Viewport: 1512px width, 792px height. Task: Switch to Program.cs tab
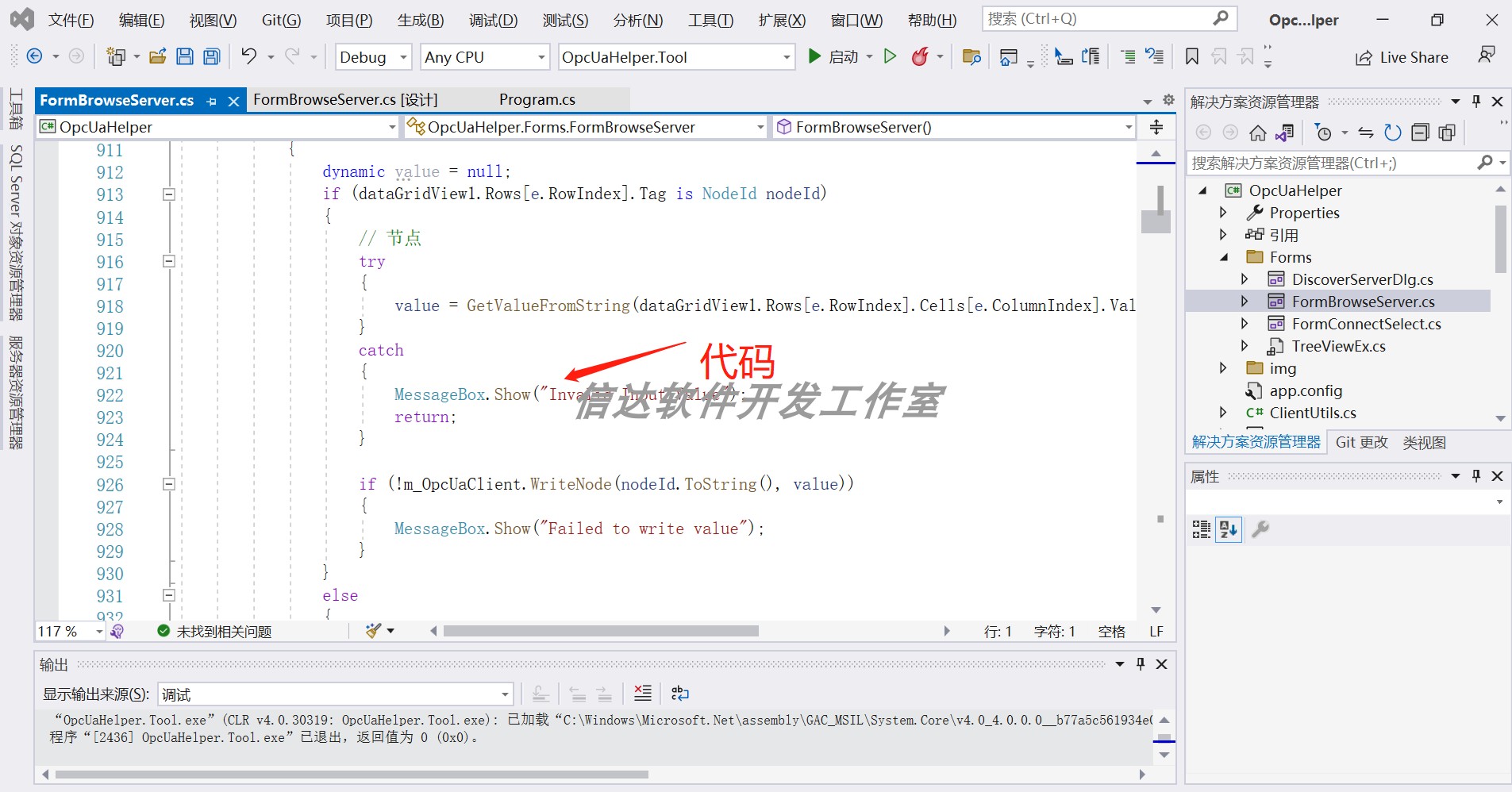537,99
